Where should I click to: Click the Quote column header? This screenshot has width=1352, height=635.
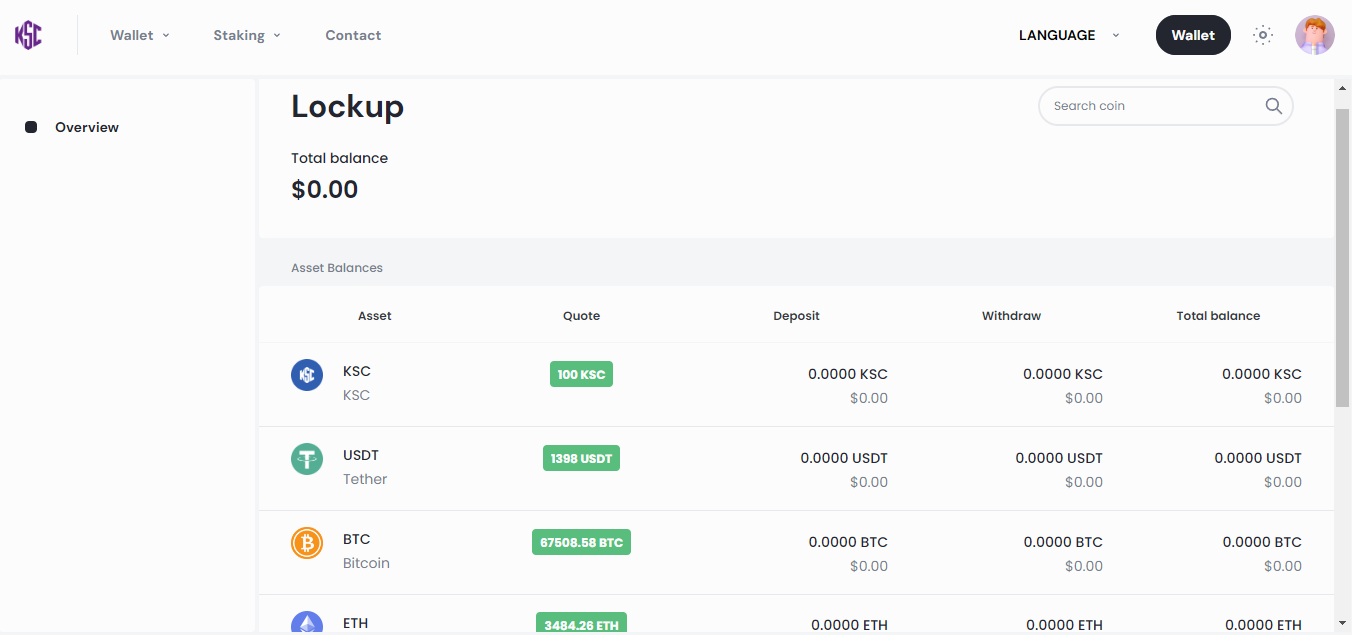581,316
